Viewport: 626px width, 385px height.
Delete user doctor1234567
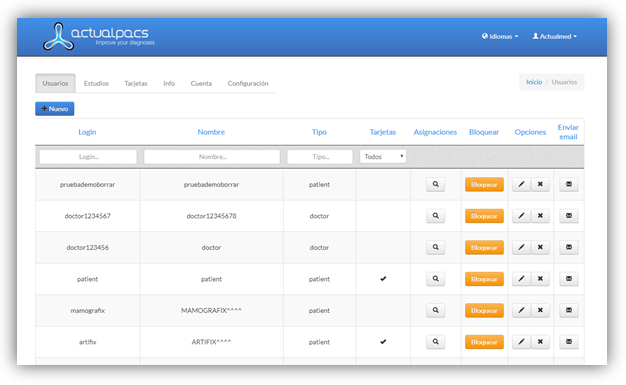tap(540, 216)
